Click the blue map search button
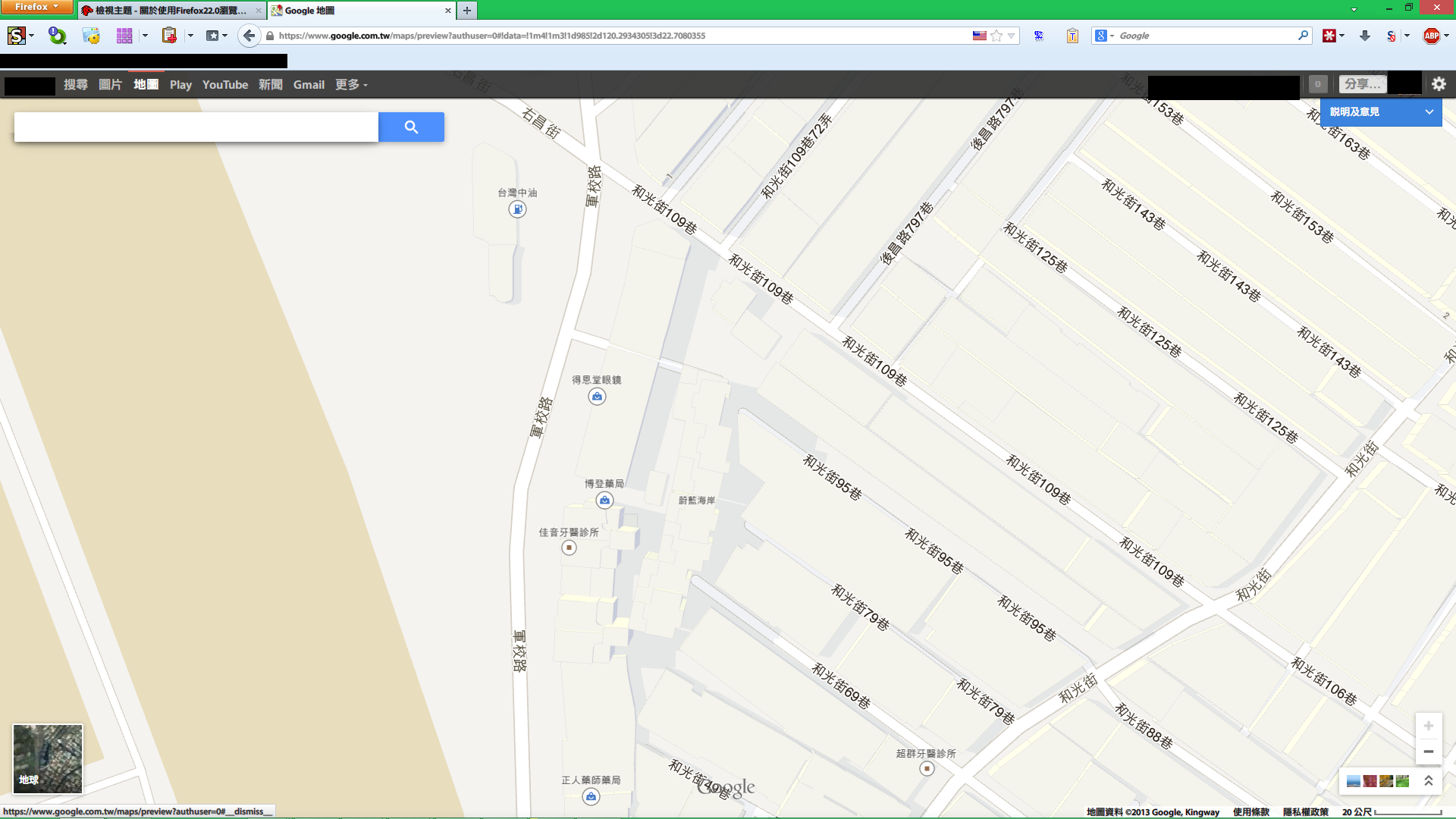The height and width of the screenshot is (819, 1456). 411,127
